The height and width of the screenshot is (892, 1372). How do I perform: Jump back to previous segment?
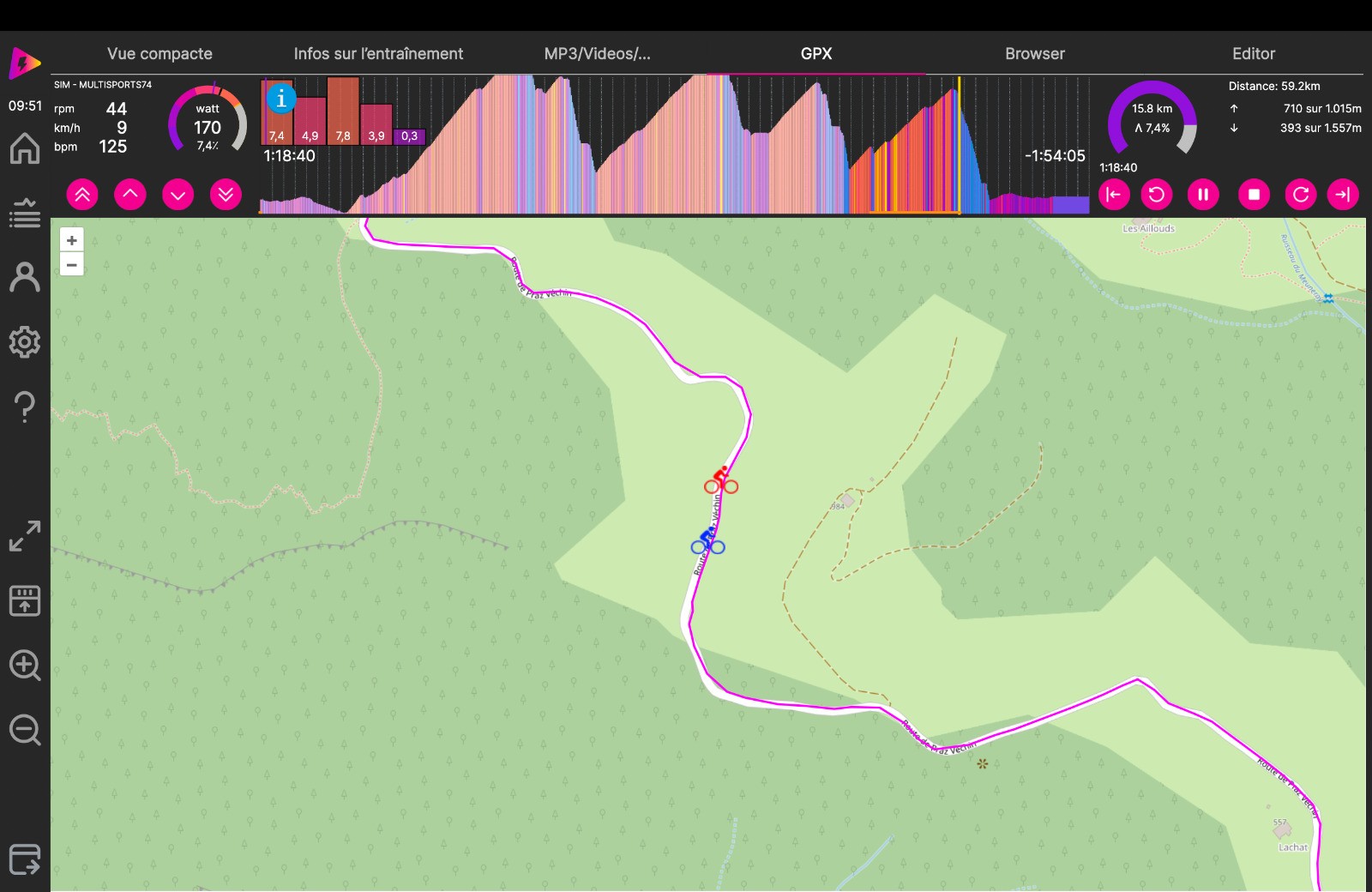[x=1114, y=195]
